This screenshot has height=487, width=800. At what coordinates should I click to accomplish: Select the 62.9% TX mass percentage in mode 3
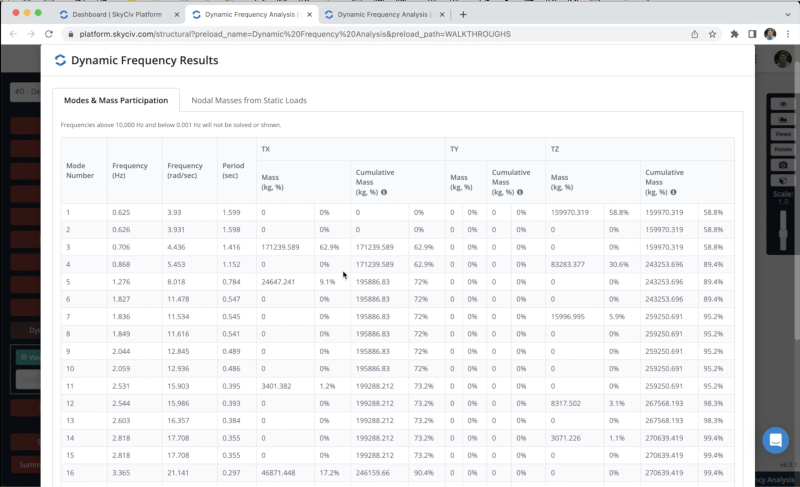(x=332, y=247)
